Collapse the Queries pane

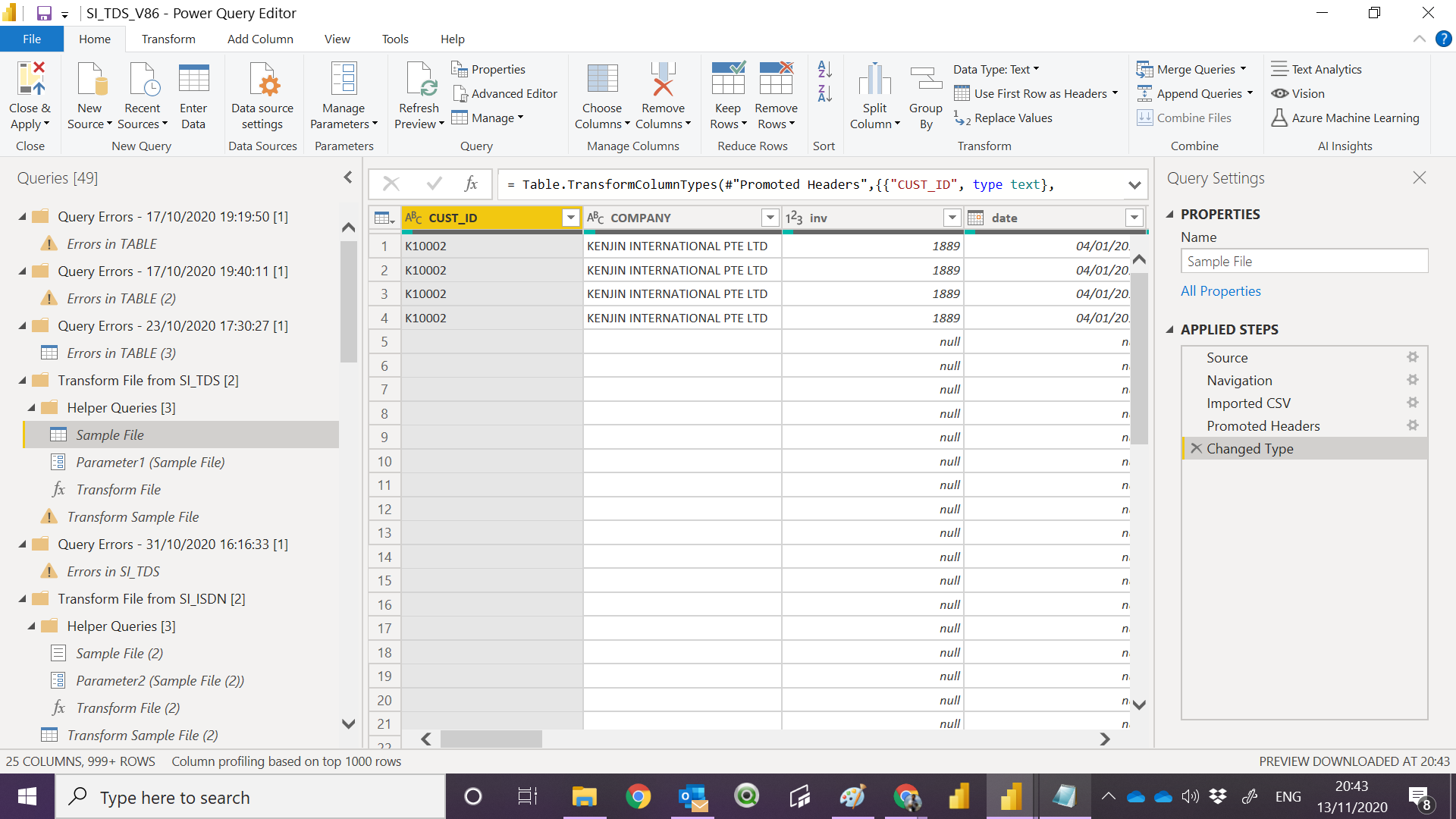348,177
